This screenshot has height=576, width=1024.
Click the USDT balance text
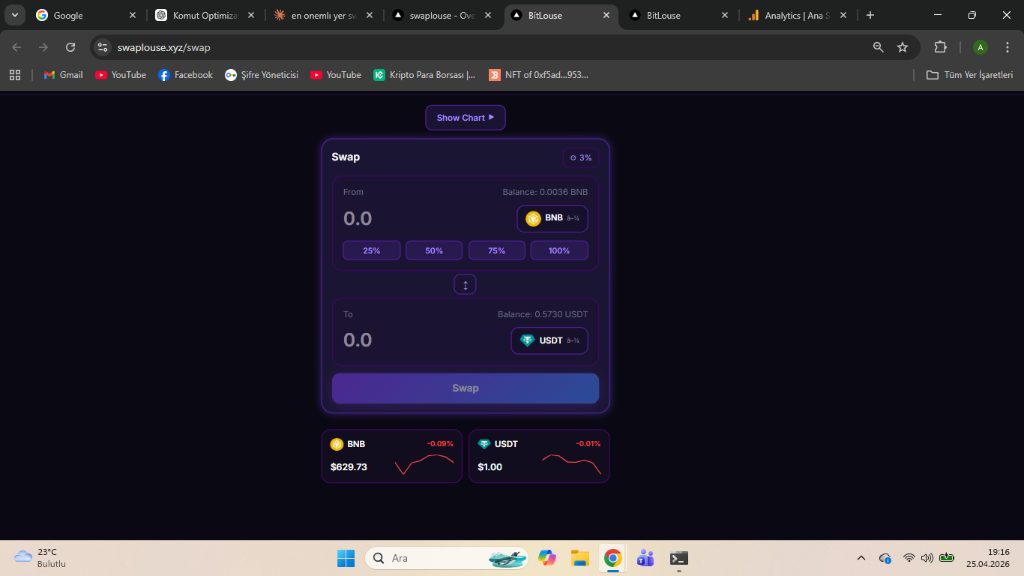542,314
